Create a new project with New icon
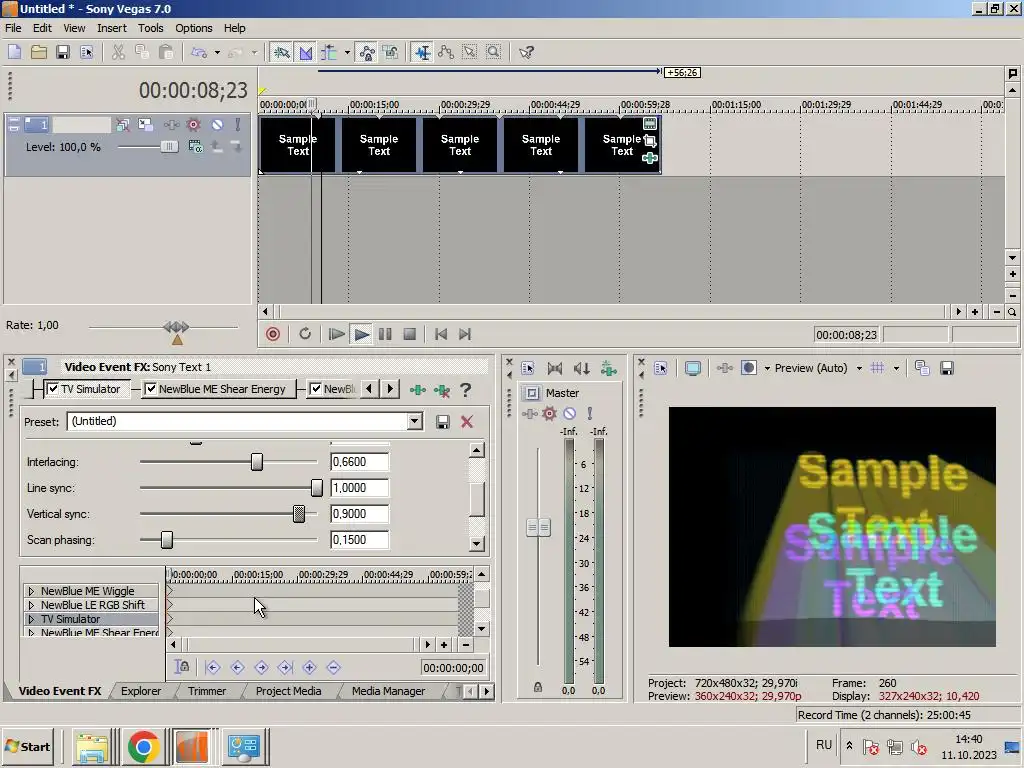Screen dimensions: 1024x768 [x=14, y=52]
